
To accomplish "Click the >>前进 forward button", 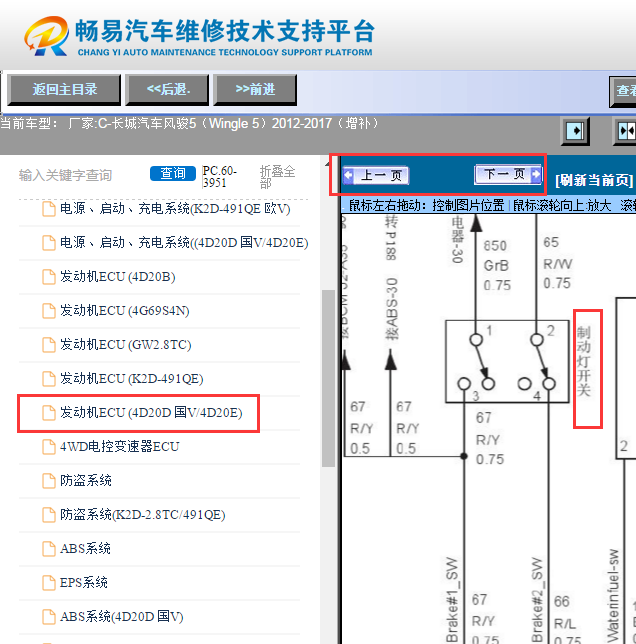I will pos(255,90).
